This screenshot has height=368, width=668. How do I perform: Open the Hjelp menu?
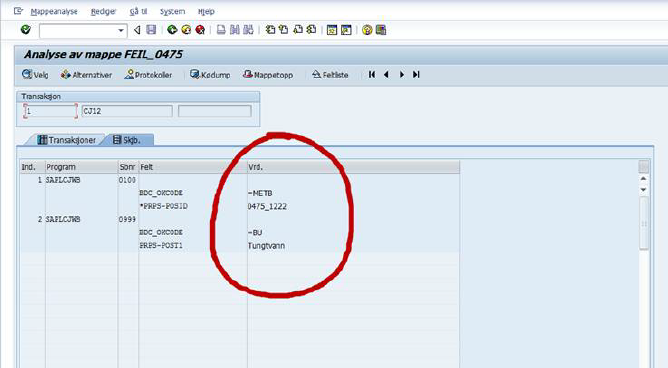(x=206, y=12)
